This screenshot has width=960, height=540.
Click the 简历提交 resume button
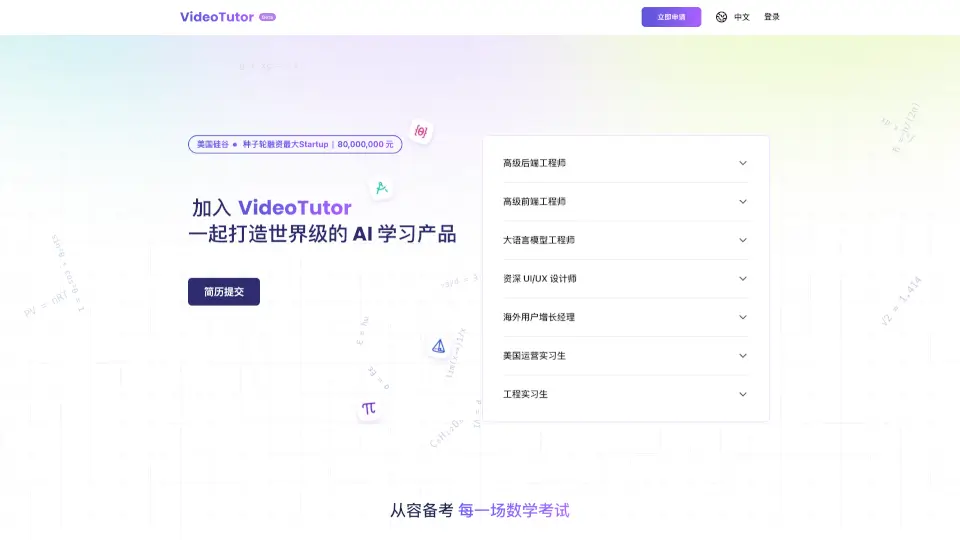pyautogui.click(x=224, y=292)
